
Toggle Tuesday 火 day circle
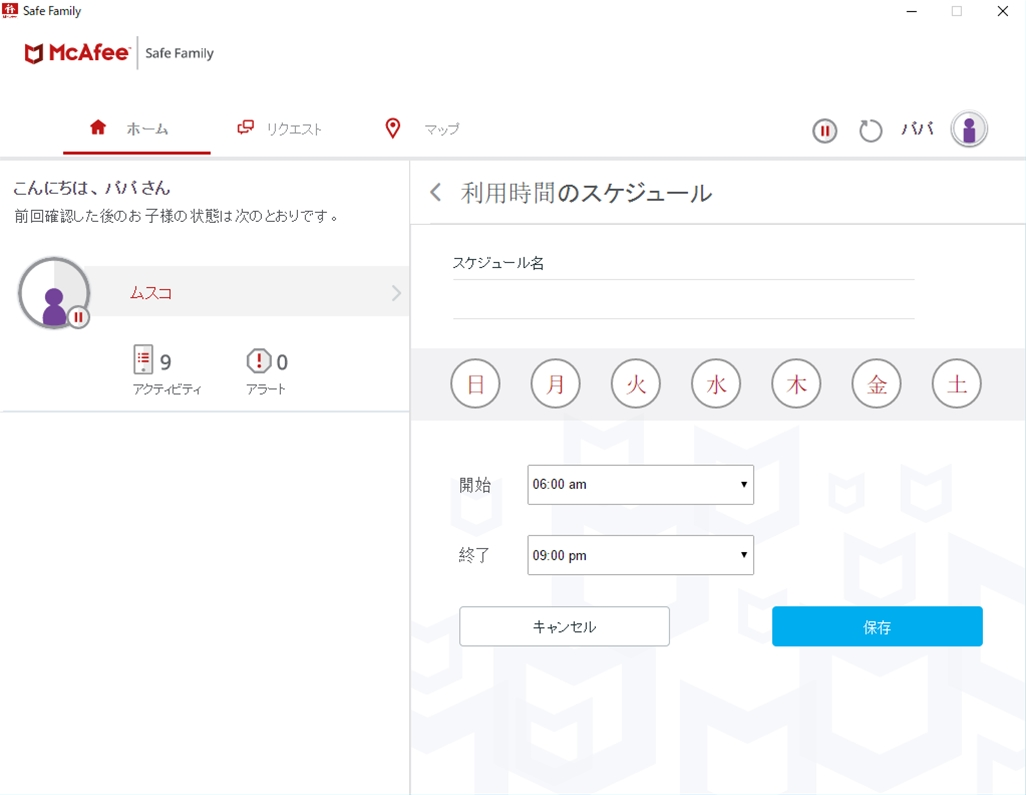click(636, 383)
